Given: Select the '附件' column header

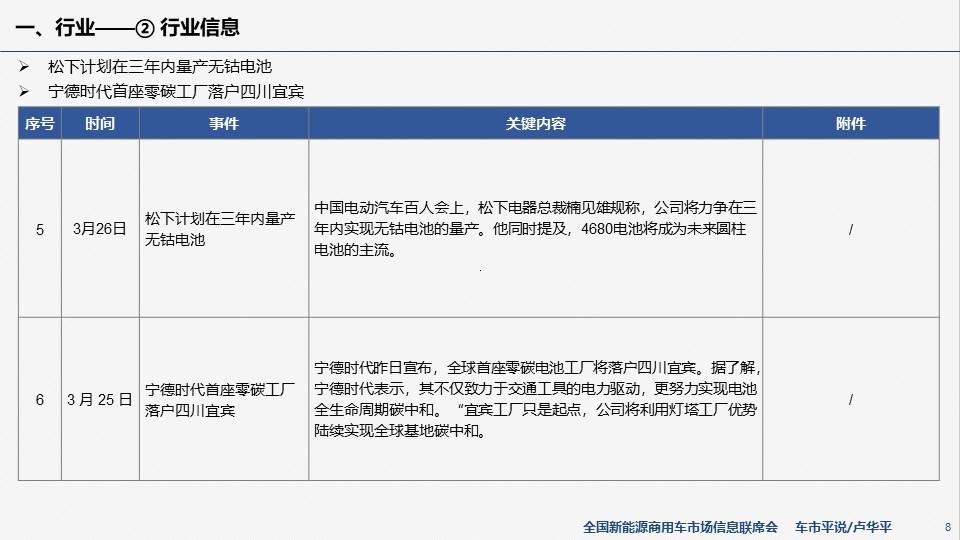Looking at the screenshot, I should [x=851, y=124].
